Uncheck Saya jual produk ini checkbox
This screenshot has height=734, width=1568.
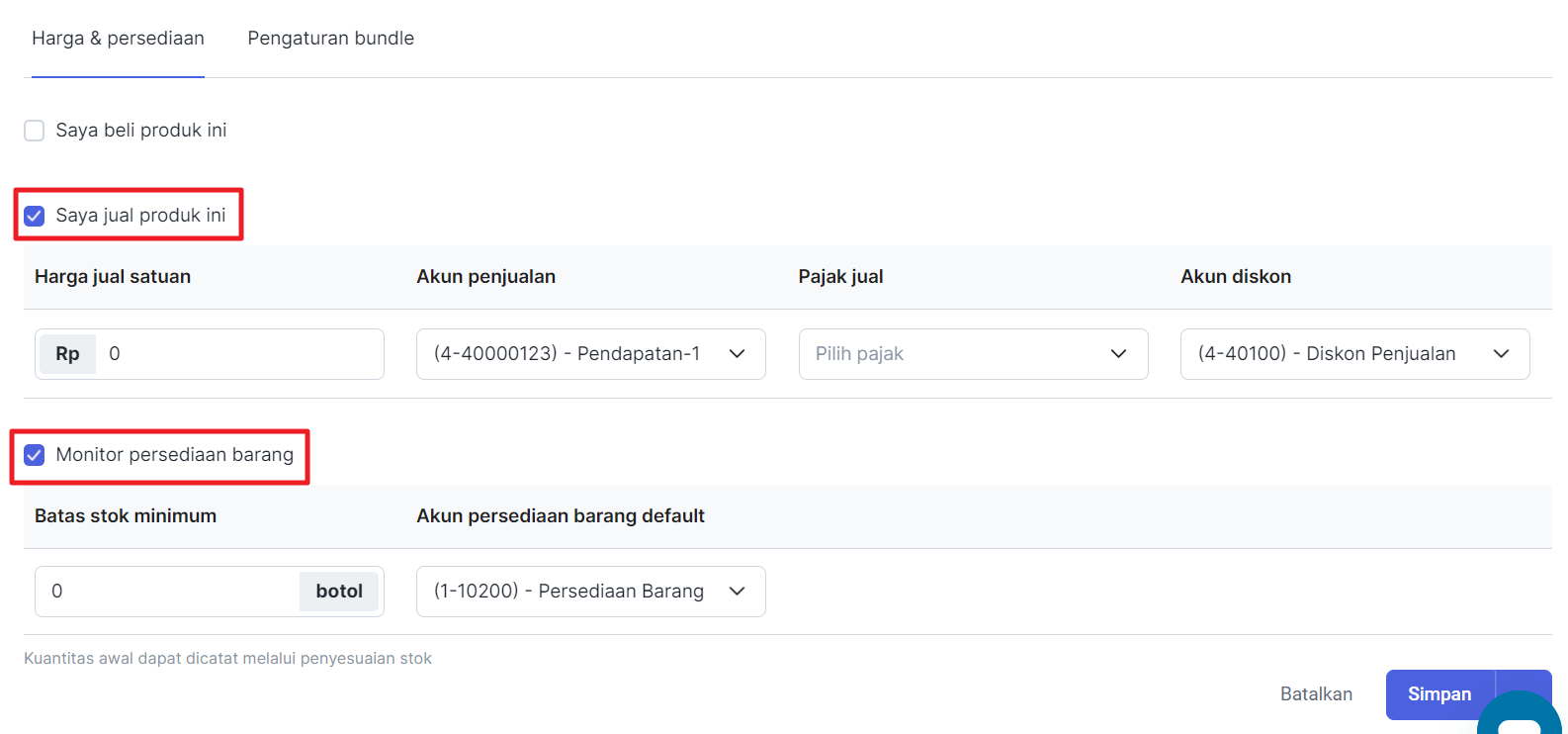[x=35, y=216]
